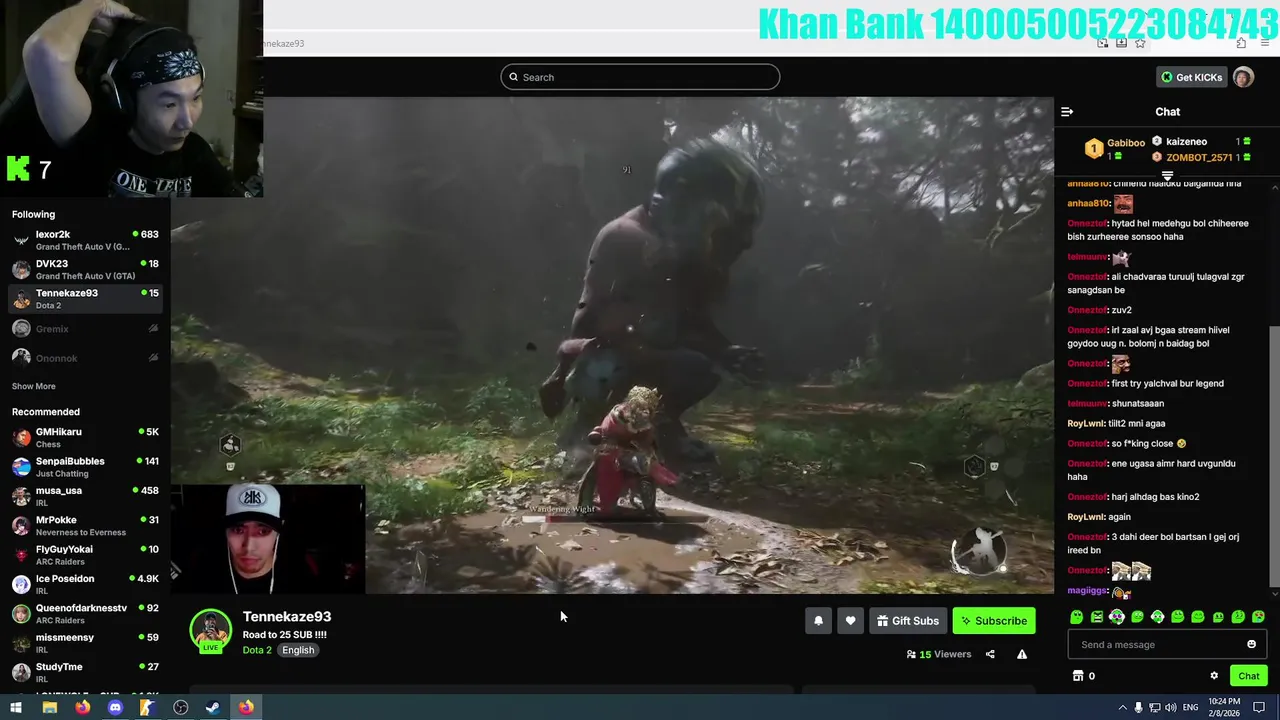Open Tennekaze93 in Following sidebar
1280x720 pixels.
[85, 298]
